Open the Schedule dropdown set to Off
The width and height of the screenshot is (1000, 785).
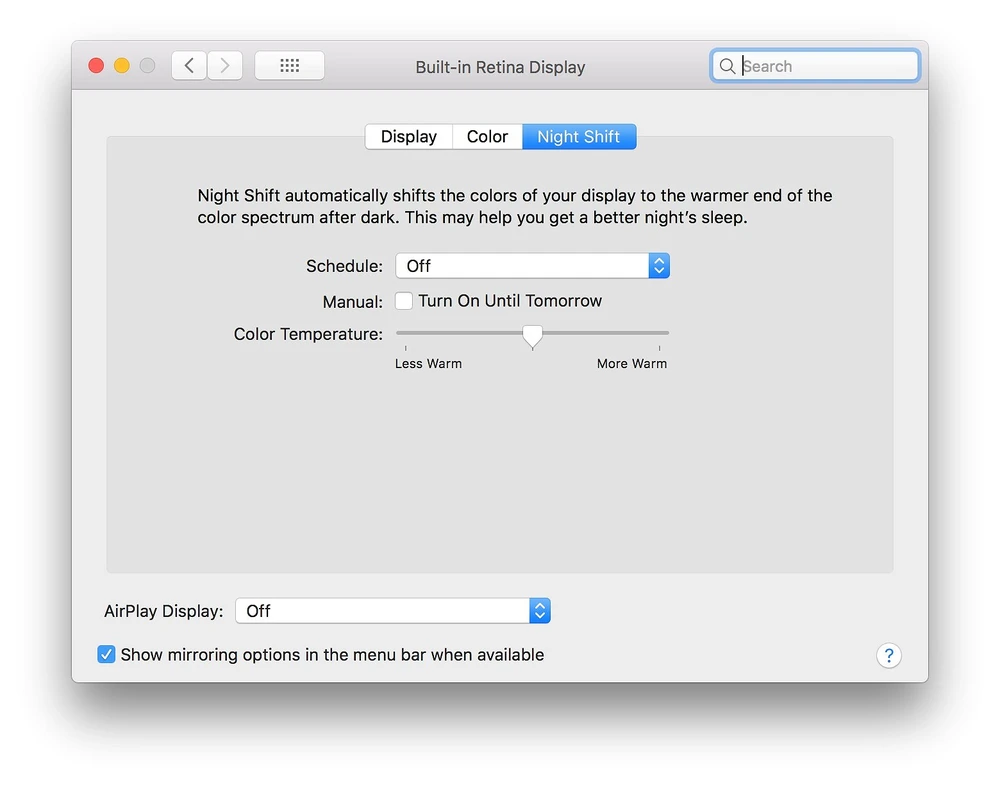(x=522, y=266)
